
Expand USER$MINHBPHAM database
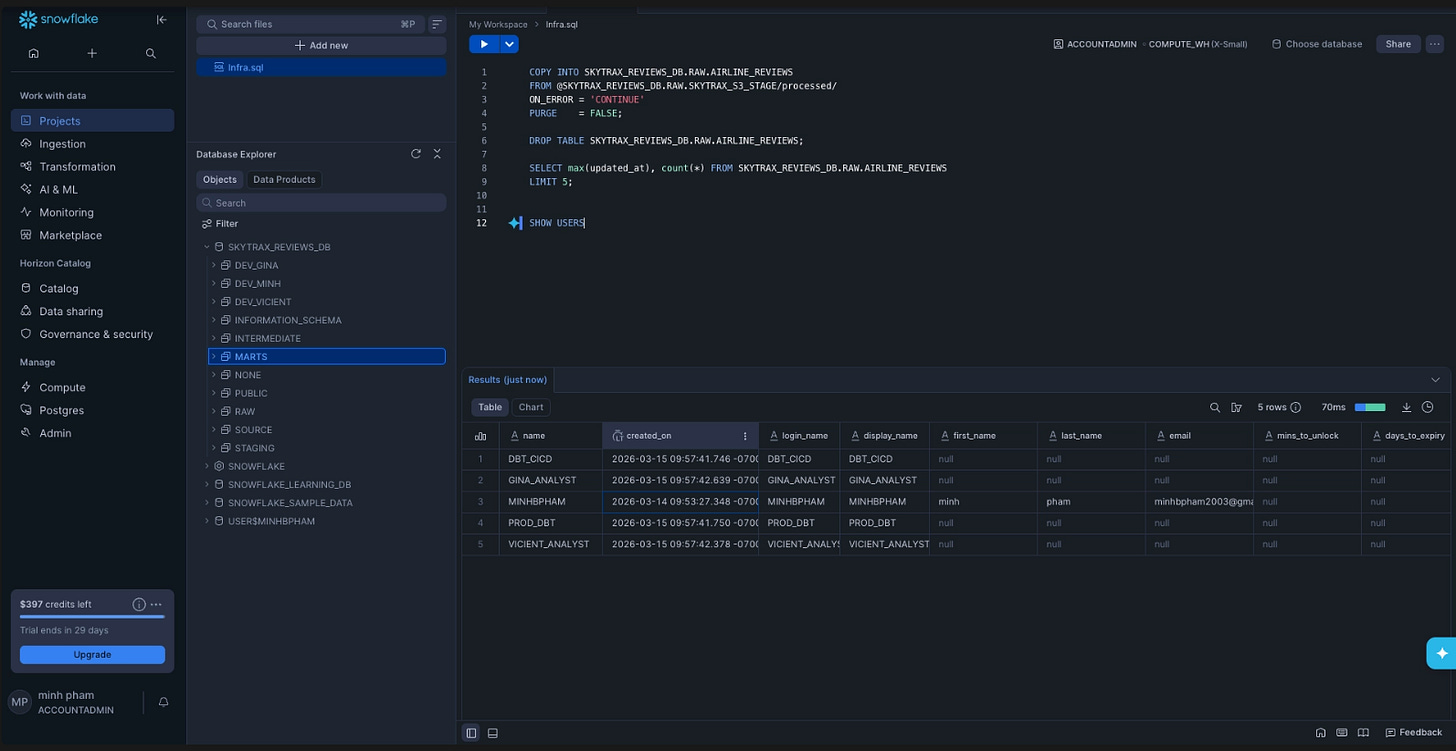click(207, 521)
